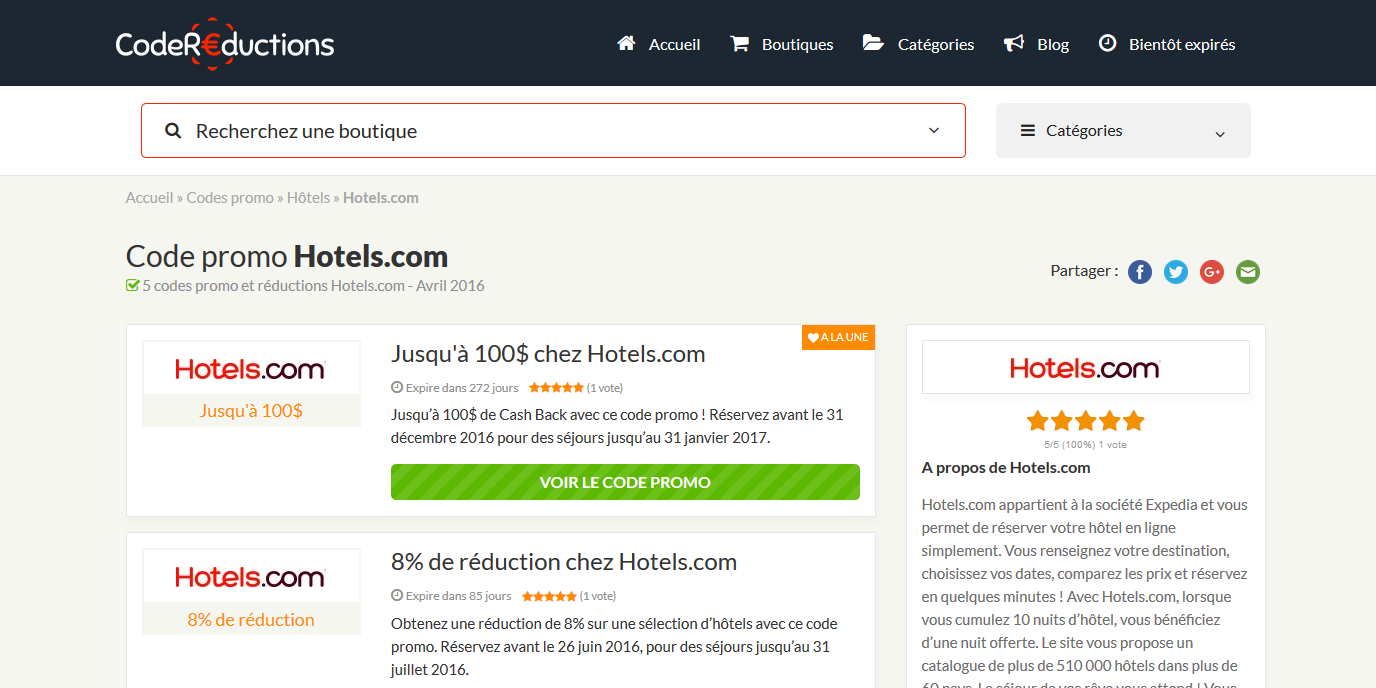
Task: Click Hotels.com logo in the 100$ offer
Action: 251,369
